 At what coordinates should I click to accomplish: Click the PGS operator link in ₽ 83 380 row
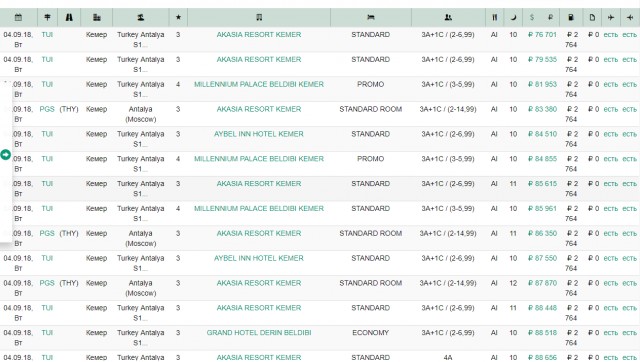47,109
